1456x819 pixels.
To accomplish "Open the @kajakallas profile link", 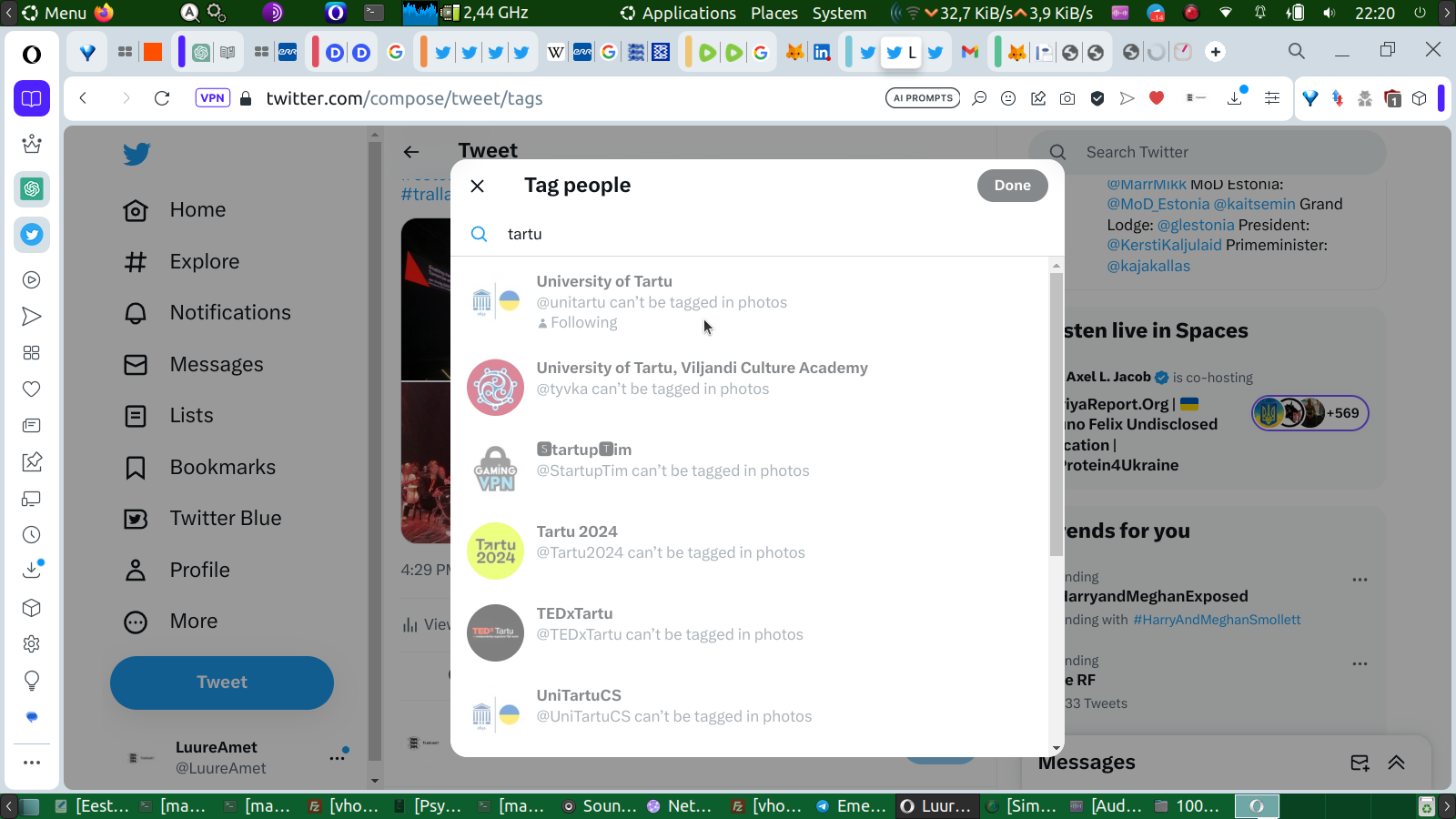I will (1148, 266).
